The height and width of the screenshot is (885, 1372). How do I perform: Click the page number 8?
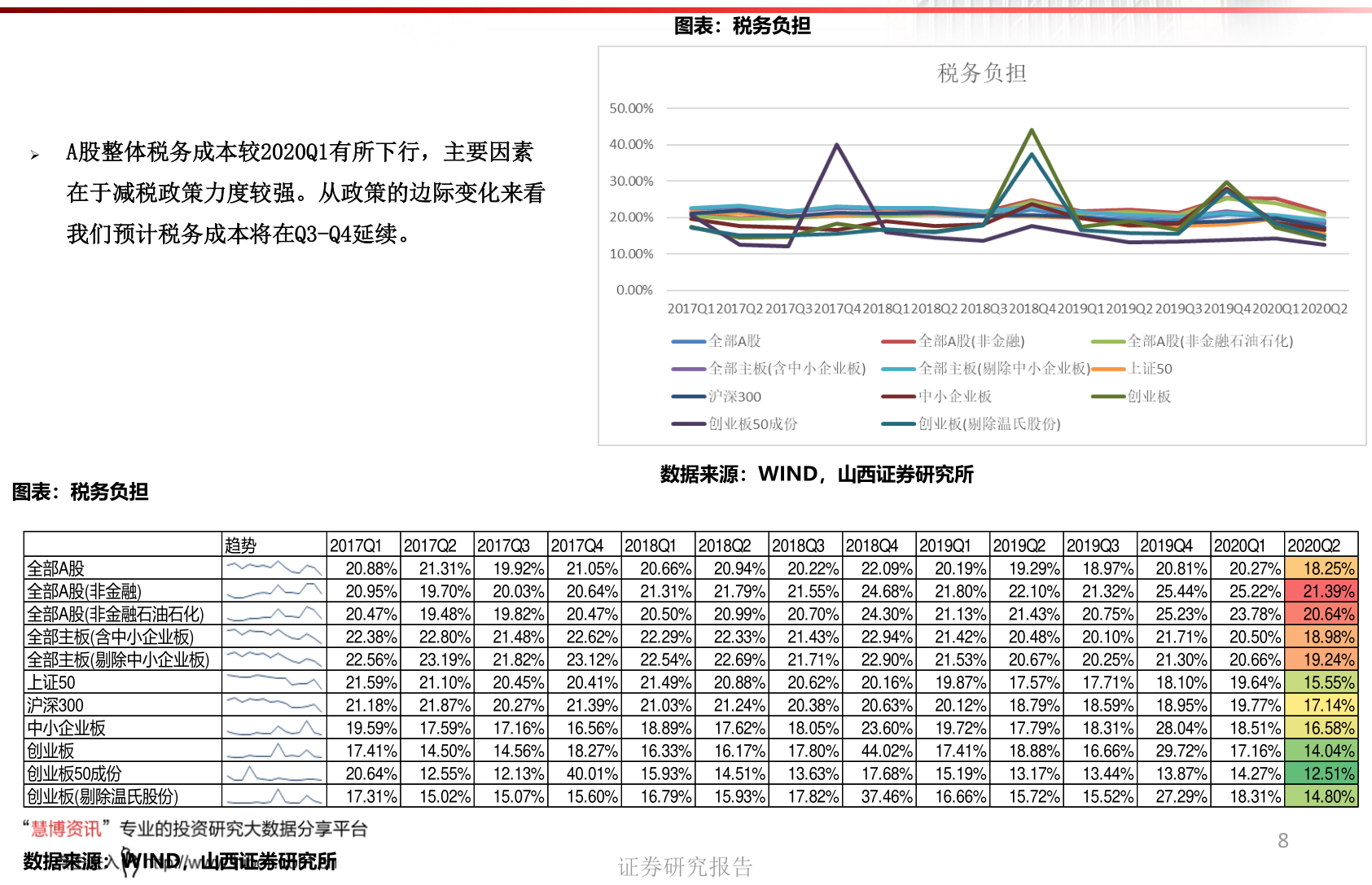pos(1283,841)
